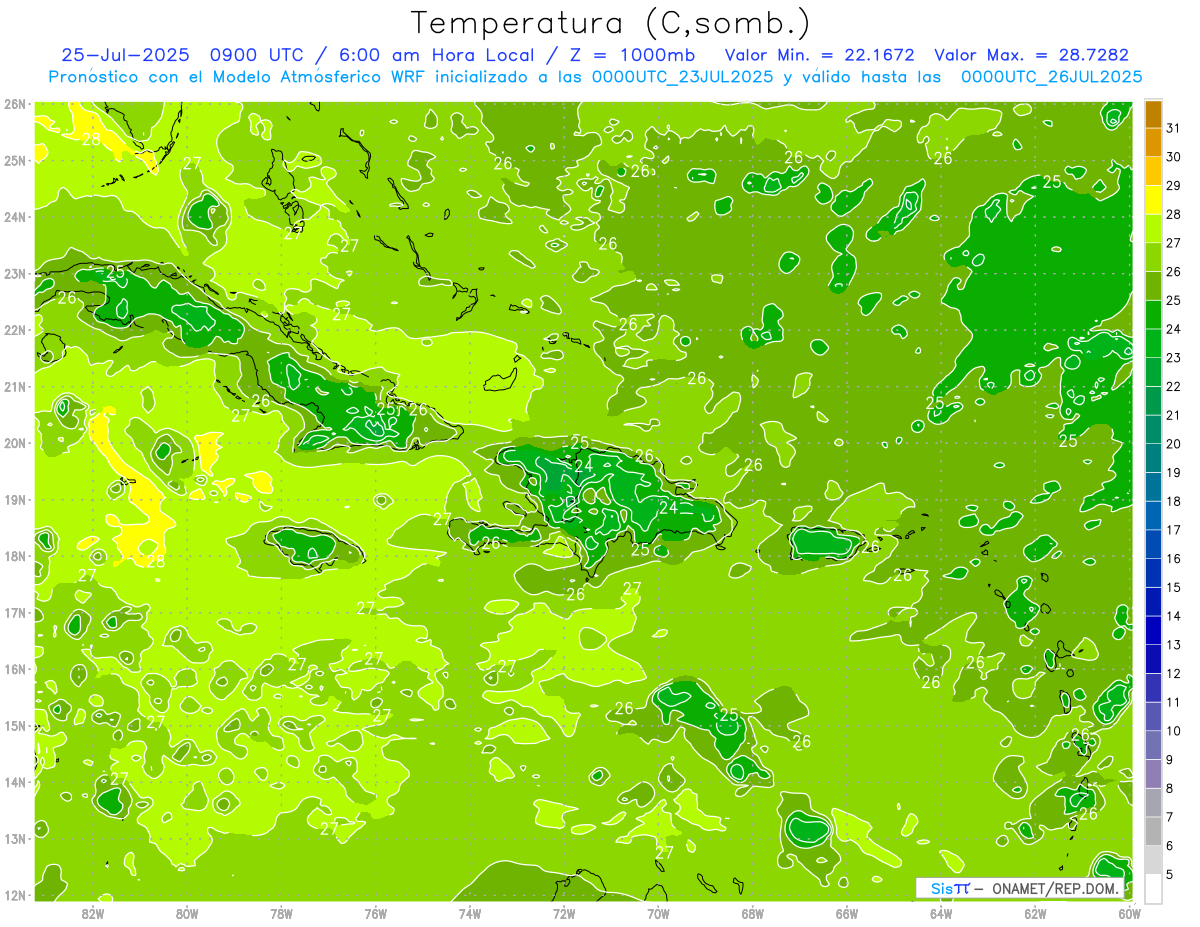Click legend label 22 on color scale
Viewport: 1200px width, 927px height.
pos(1173,386)
